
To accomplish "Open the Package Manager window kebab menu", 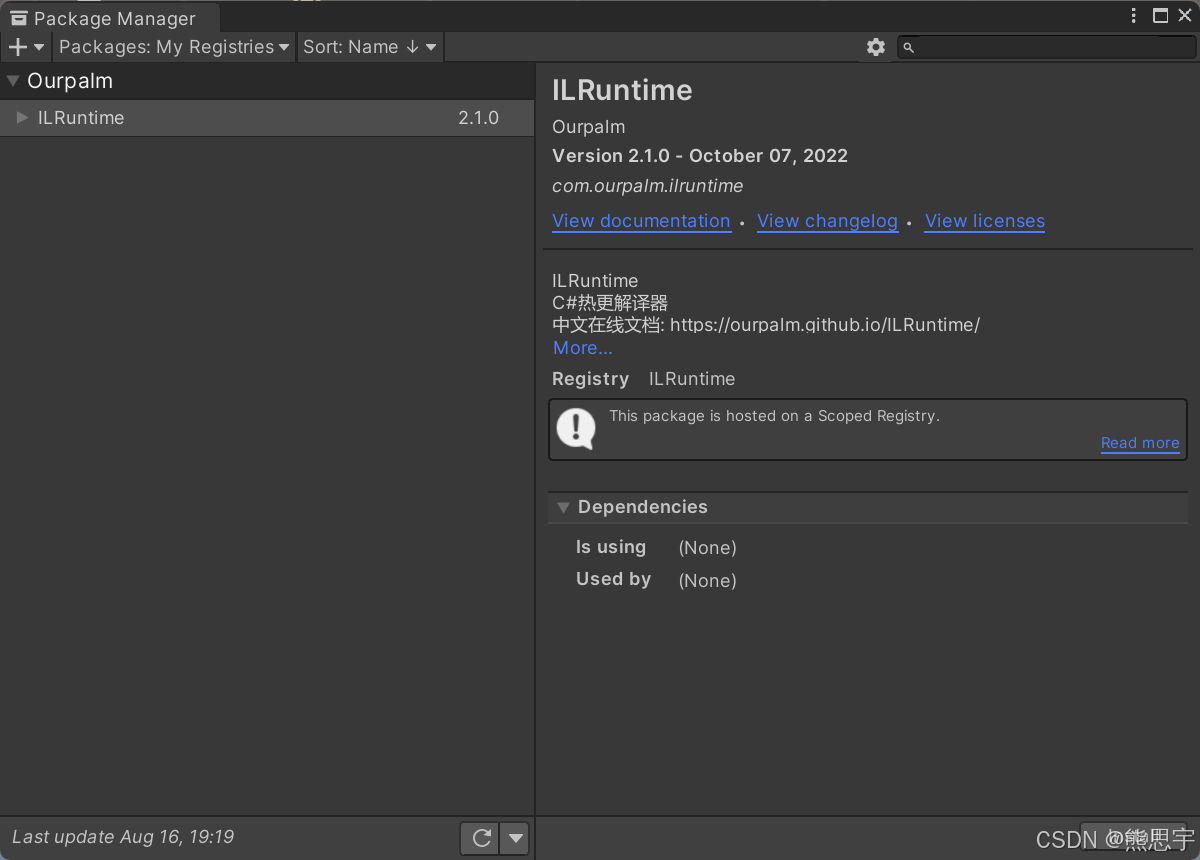I will (1133, 16).
